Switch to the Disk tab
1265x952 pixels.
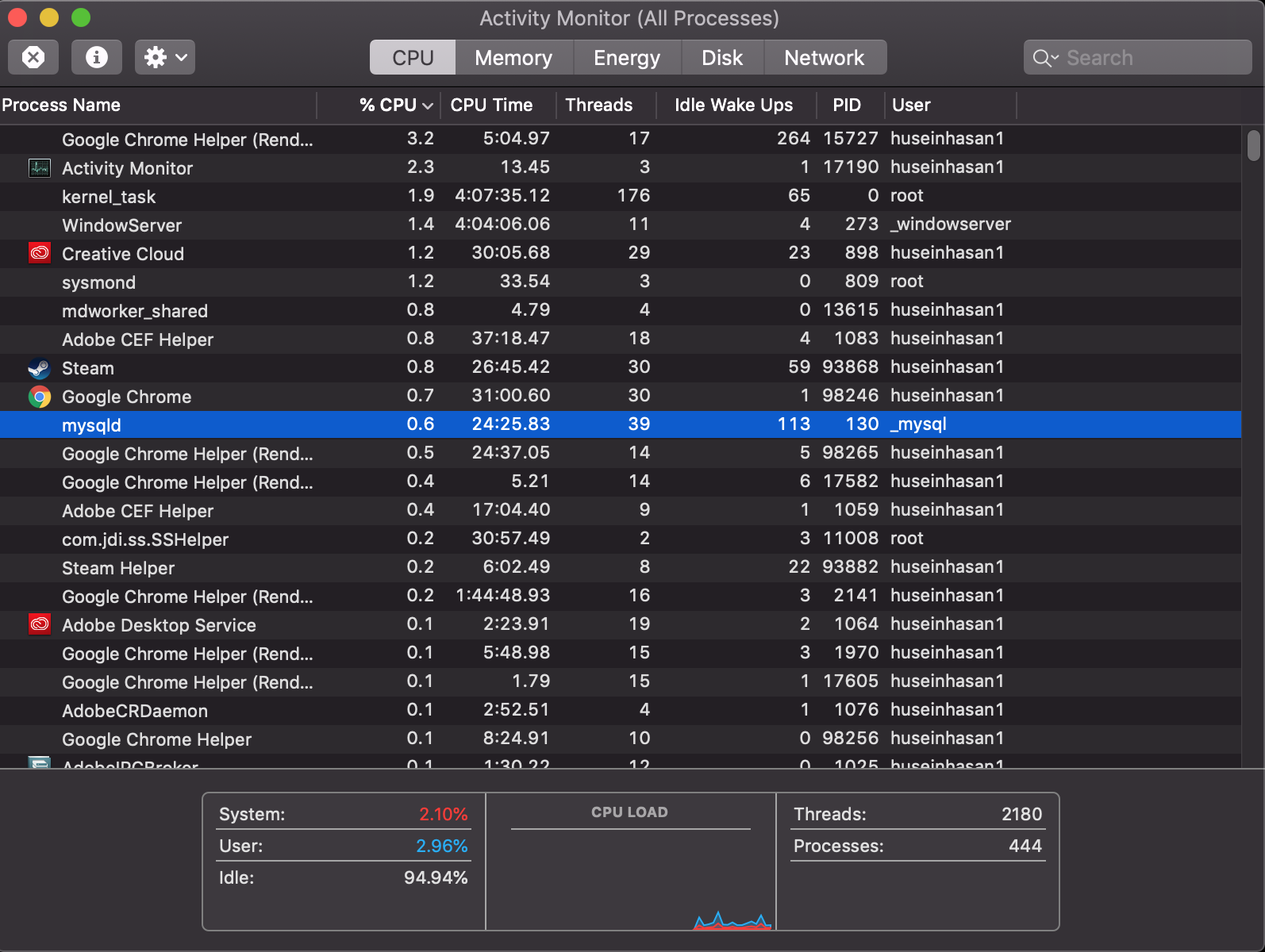click(x=722, y=57)
